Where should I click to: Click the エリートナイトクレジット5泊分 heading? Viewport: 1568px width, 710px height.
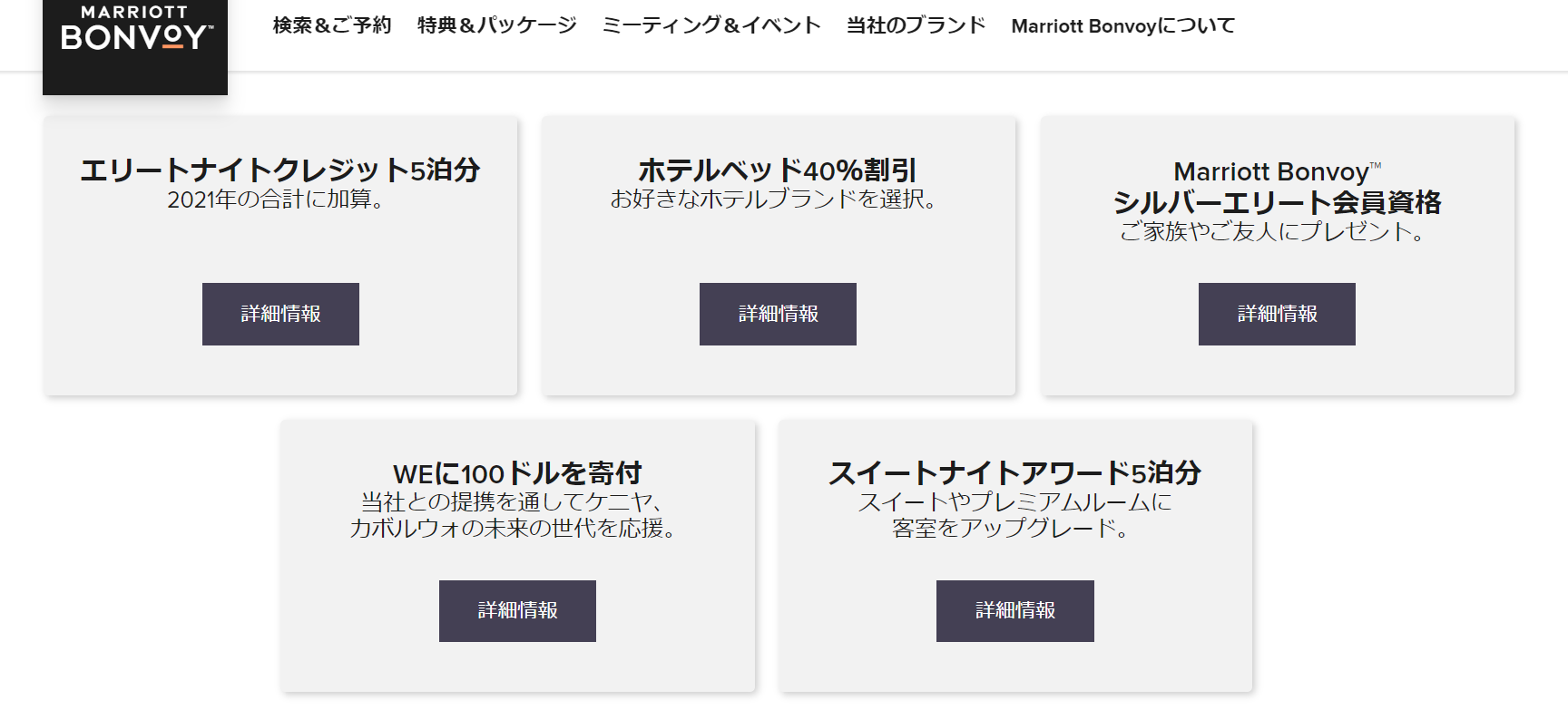click(280, 170)
